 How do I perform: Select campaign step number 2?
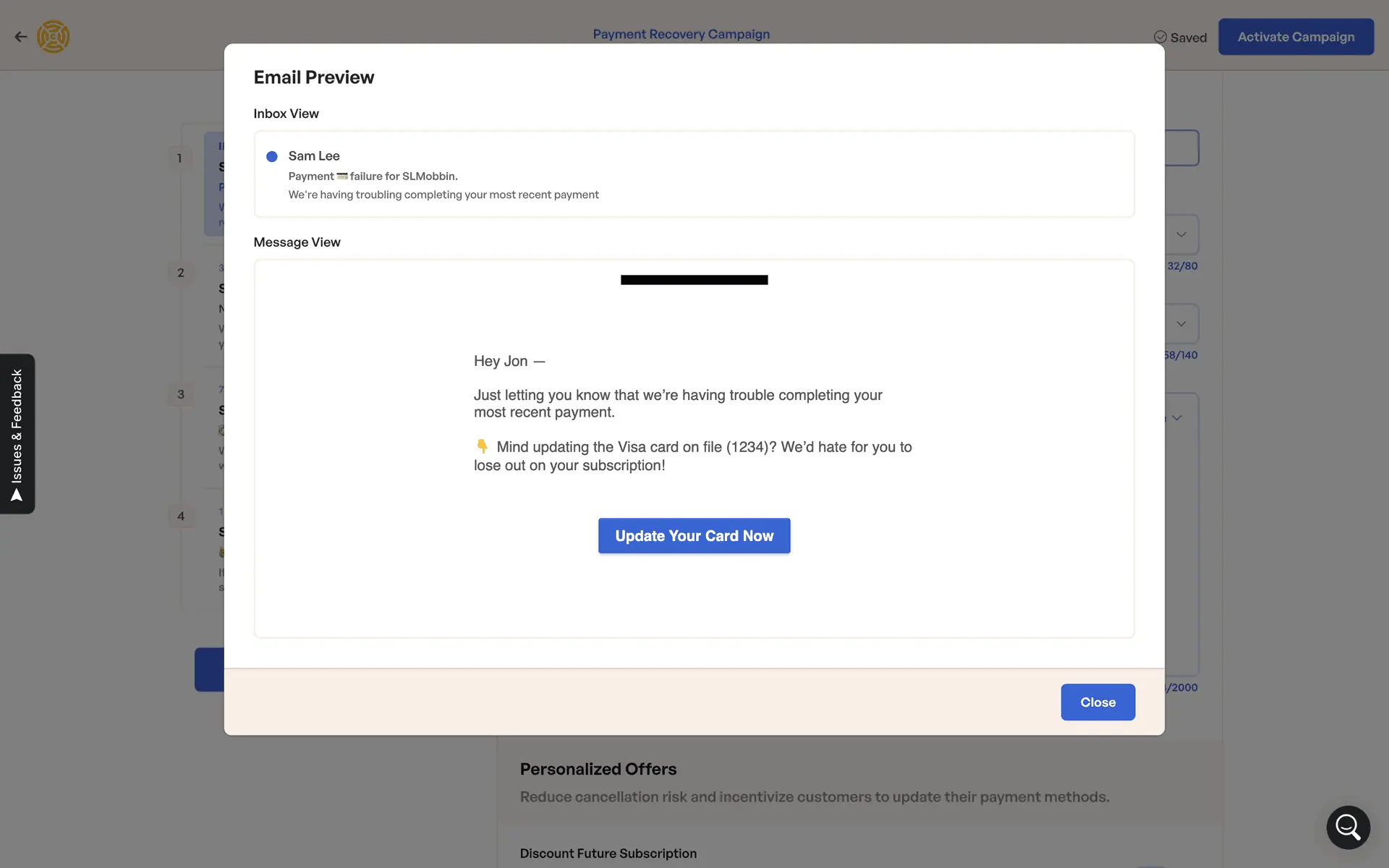[x=181, y=273]
